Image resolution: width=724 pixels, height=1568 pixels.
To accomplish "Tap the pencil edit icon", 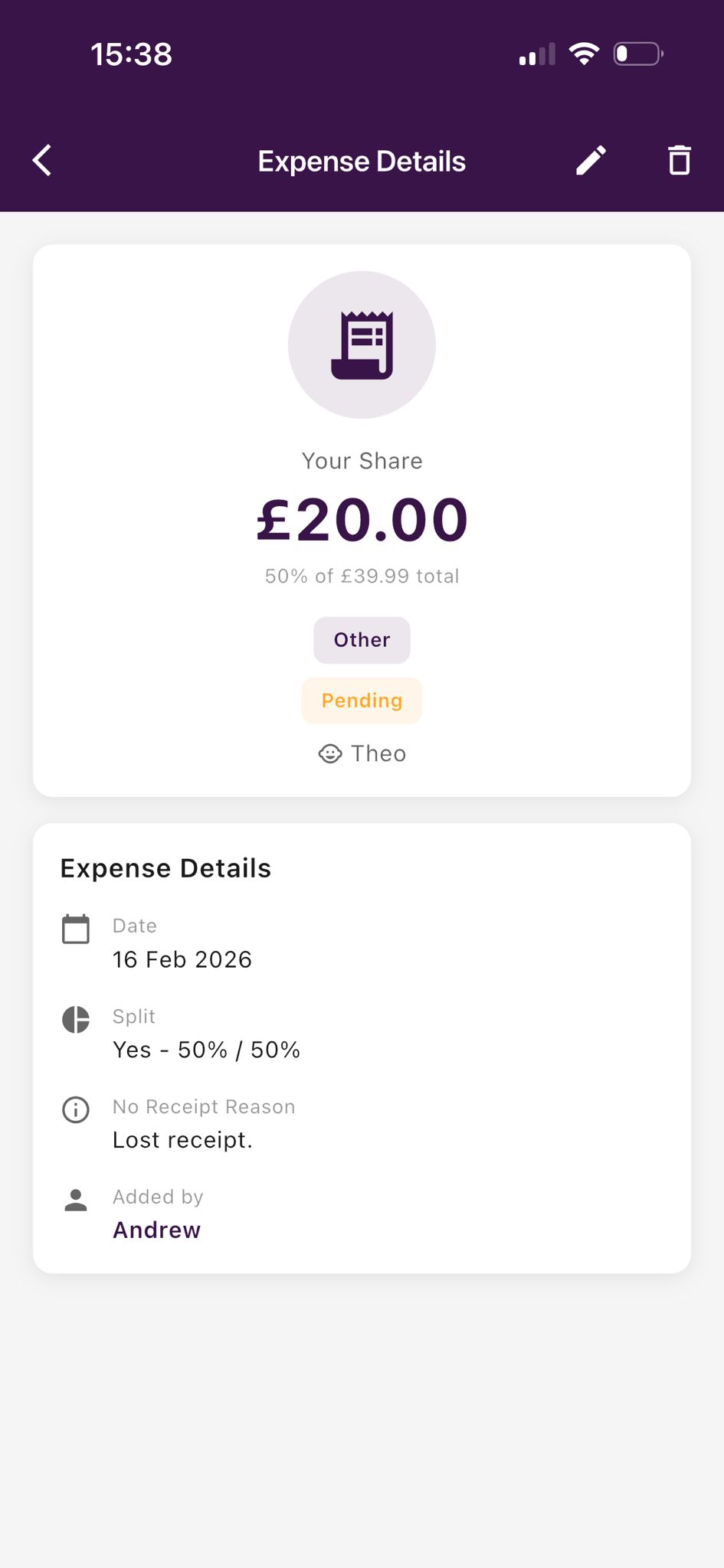I will tap(591, 161).
